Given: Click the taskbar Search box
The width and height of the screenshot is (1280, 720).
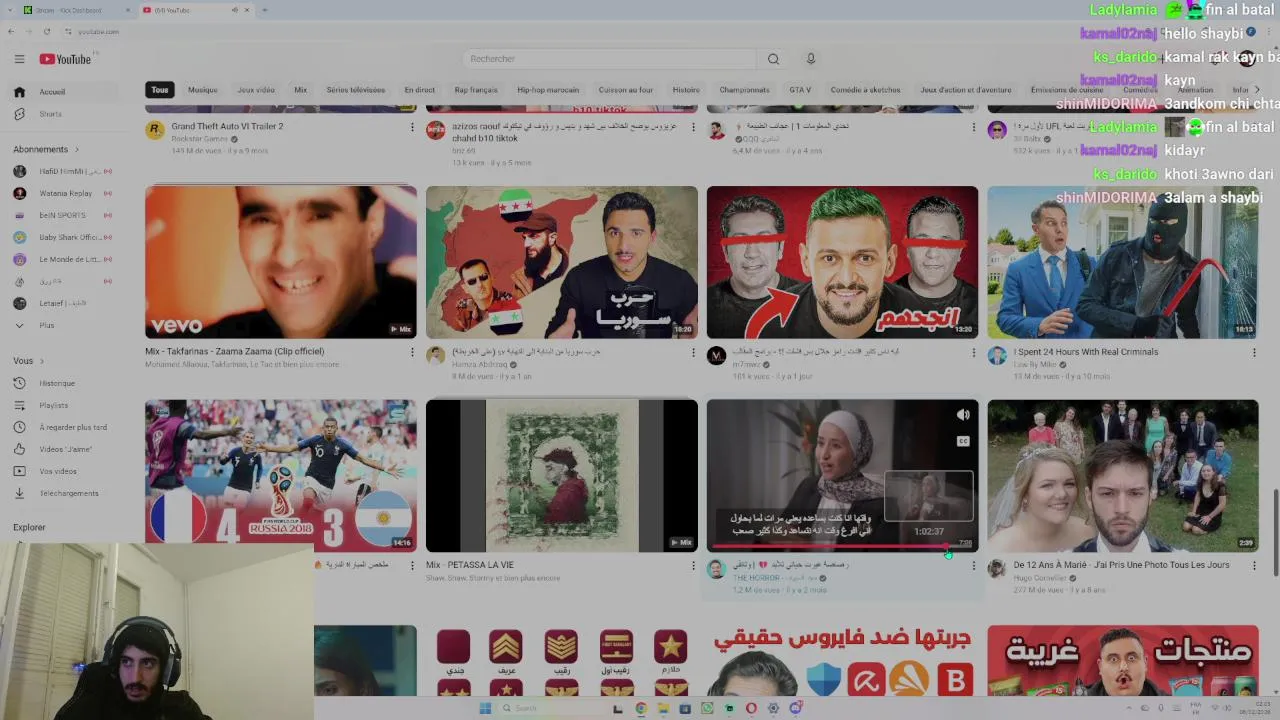Looking at the screenshot, I should tap(552, 708).
